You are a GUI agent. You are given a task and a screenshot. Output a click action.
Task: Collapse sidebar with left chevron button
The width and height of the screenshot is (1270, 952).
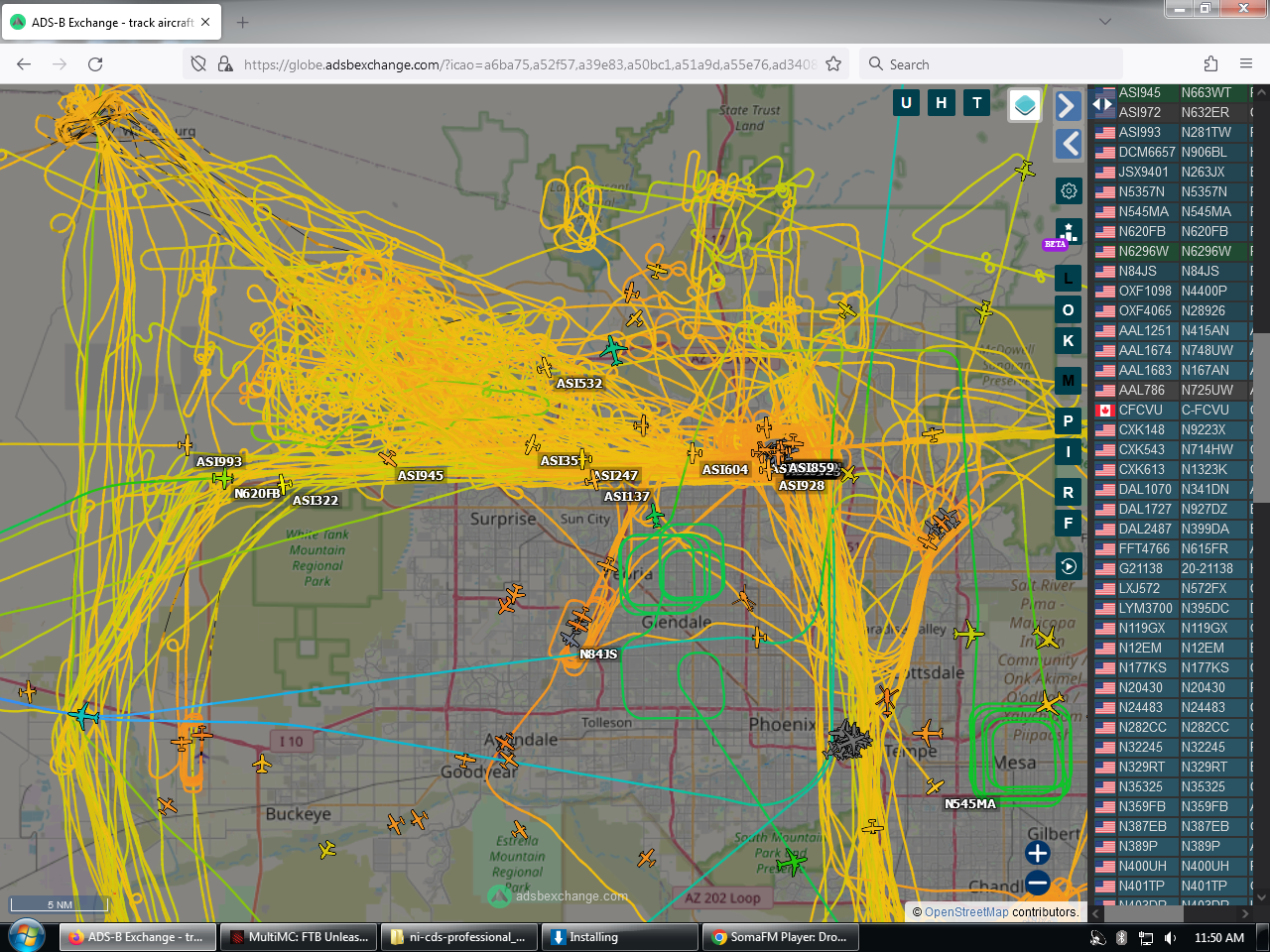(1068, 144)
